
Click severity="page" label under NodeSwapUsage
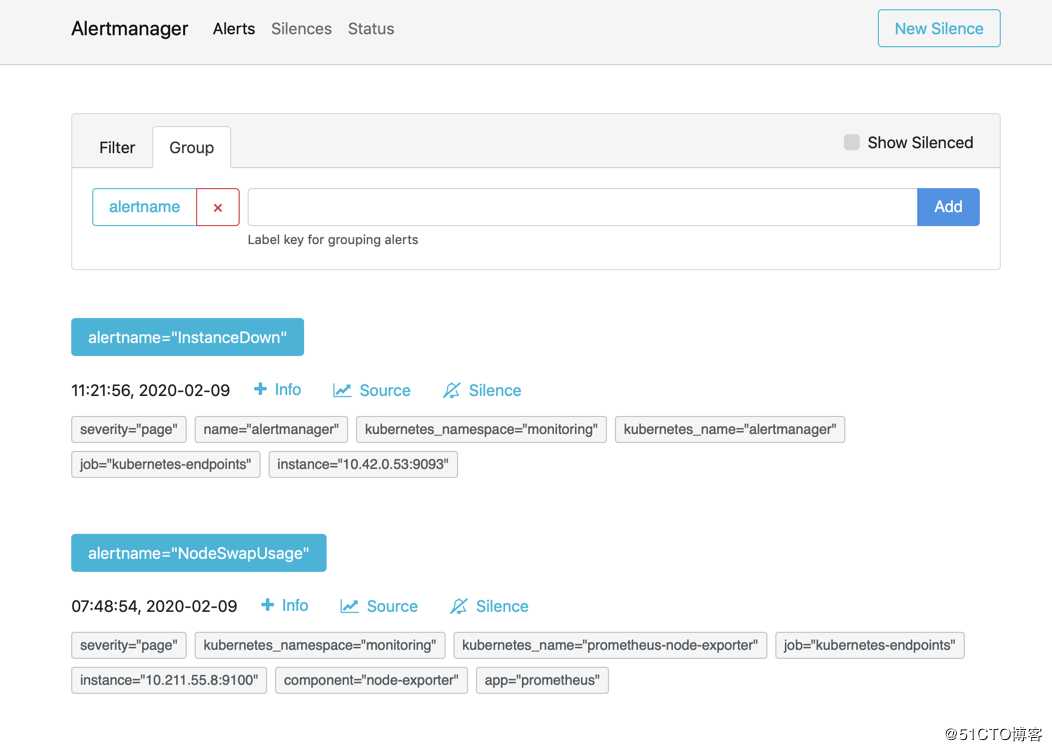tap(129, 646)
